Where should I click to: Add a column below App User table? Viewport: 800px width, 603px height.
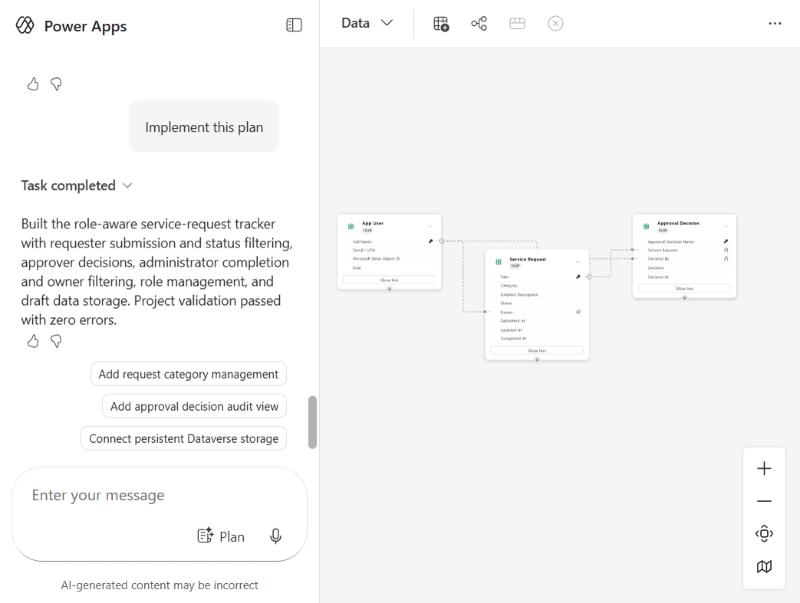(x=389, y=289)
